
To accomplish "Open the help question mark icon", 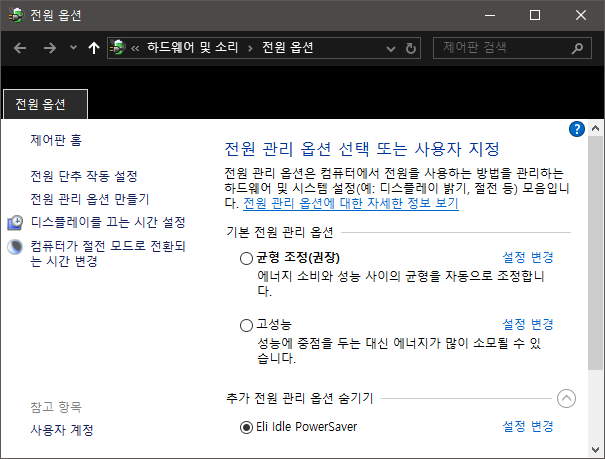I will click(577, 129).
